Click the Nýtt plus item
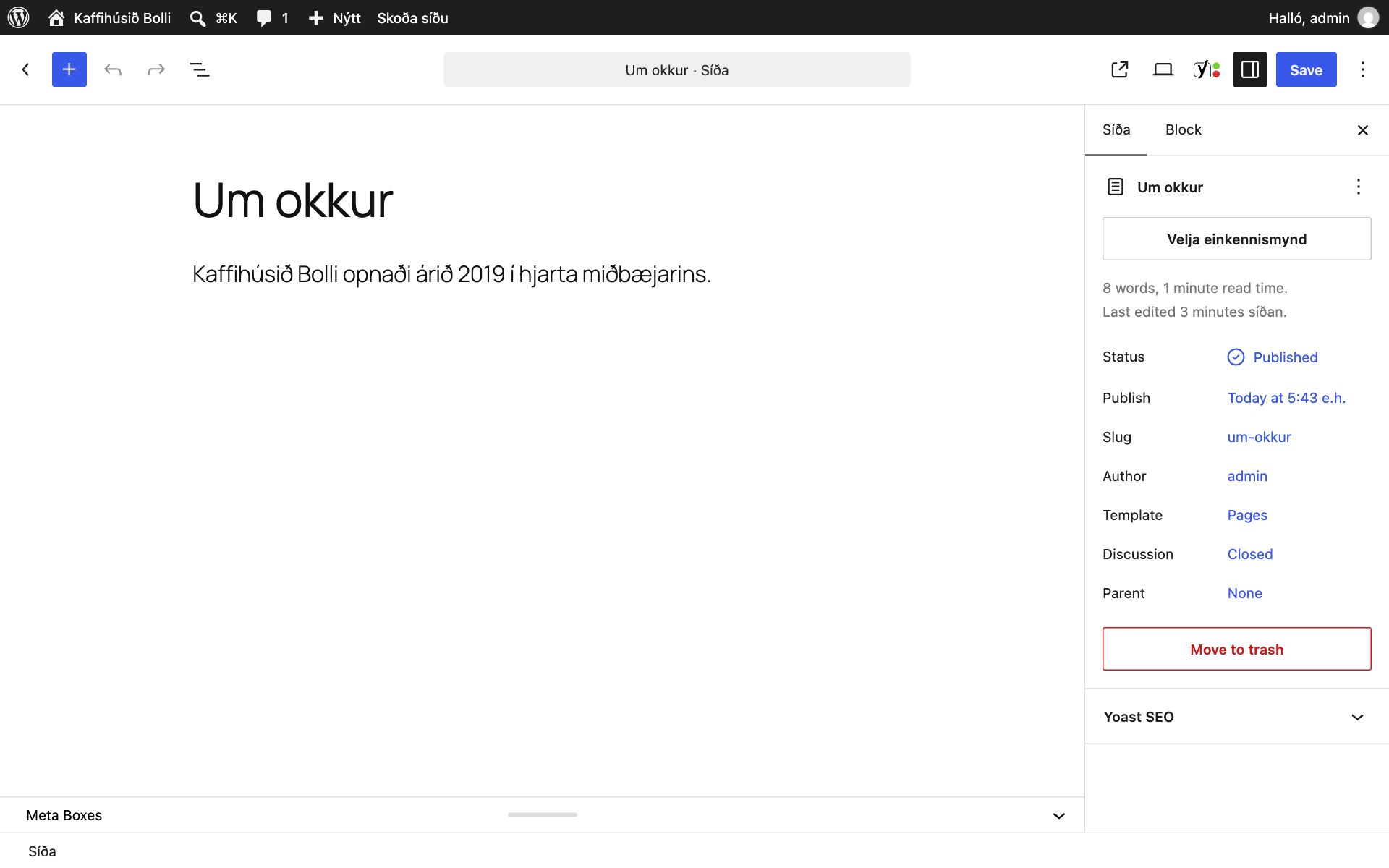 tap(334, 17)
